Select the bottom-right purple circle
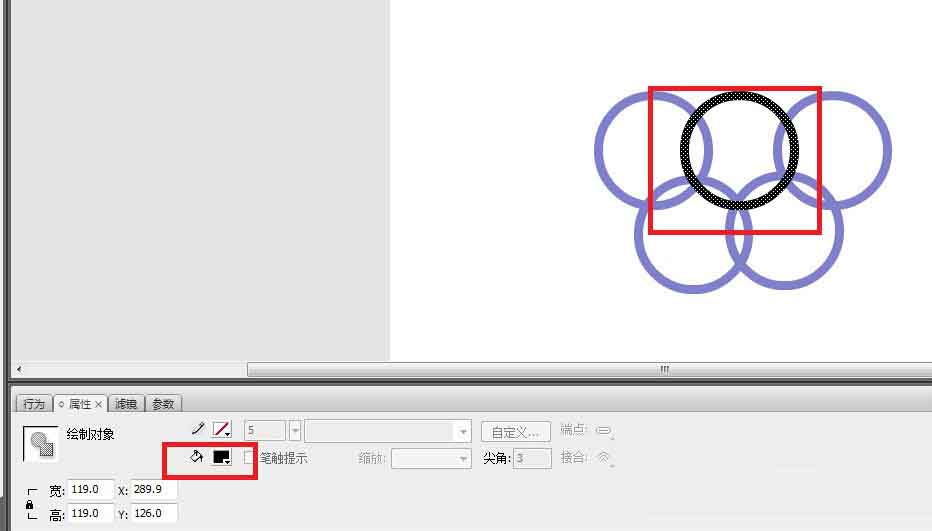Screen dimensions: 932x531 pyautogui.click(x=785, y=287)
